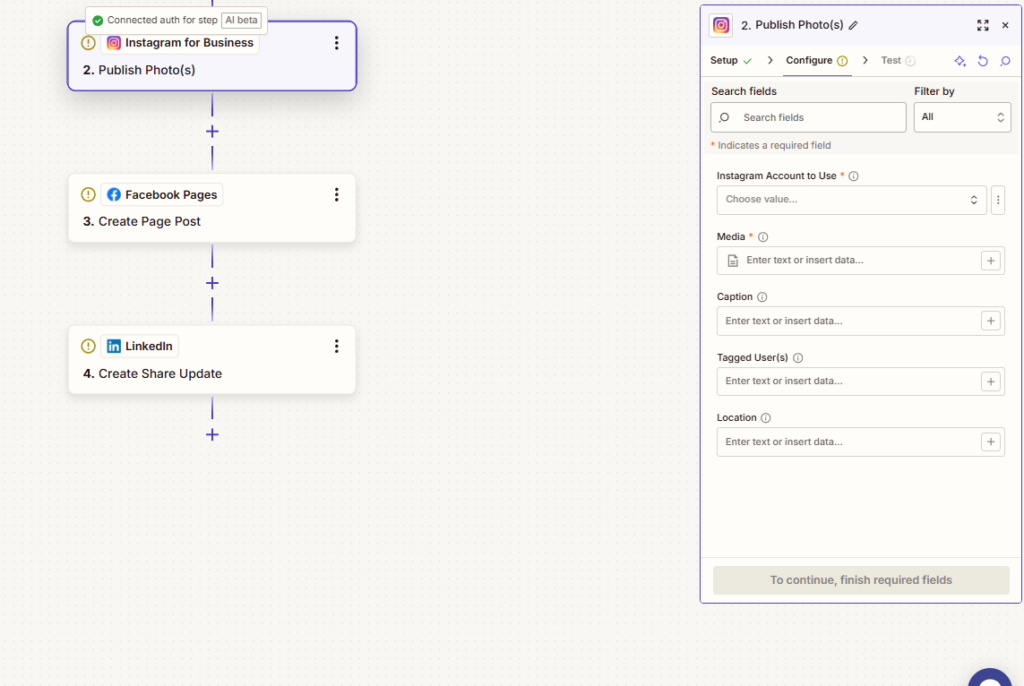Screen dimensions: 1024x686
Task: Open Instagram step three-dot menu
Action: point(336,43)
